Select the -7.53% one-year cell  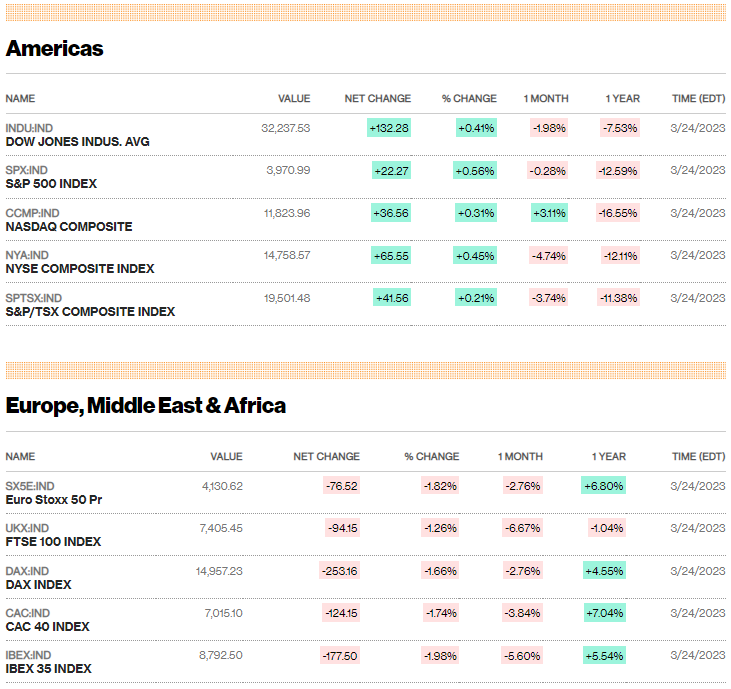[620, 128]
